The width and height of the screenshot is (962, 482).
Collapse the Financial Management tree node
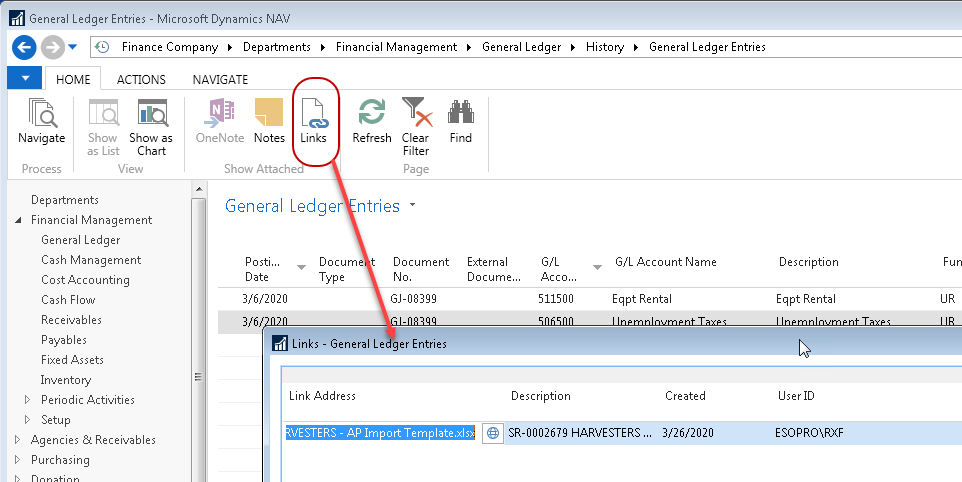[x=18, y=220]
